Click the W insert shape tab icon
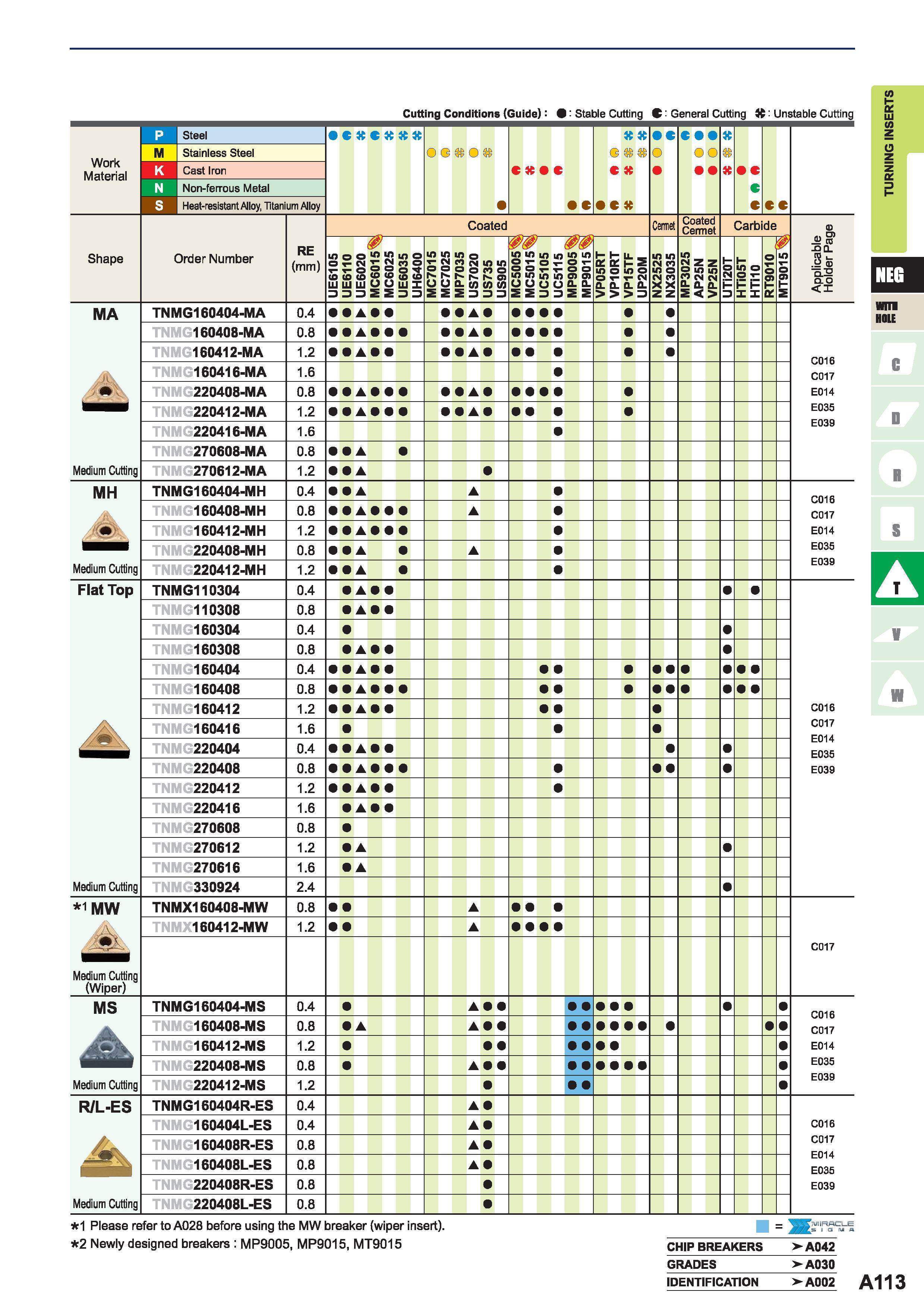 tap(896, 689)
